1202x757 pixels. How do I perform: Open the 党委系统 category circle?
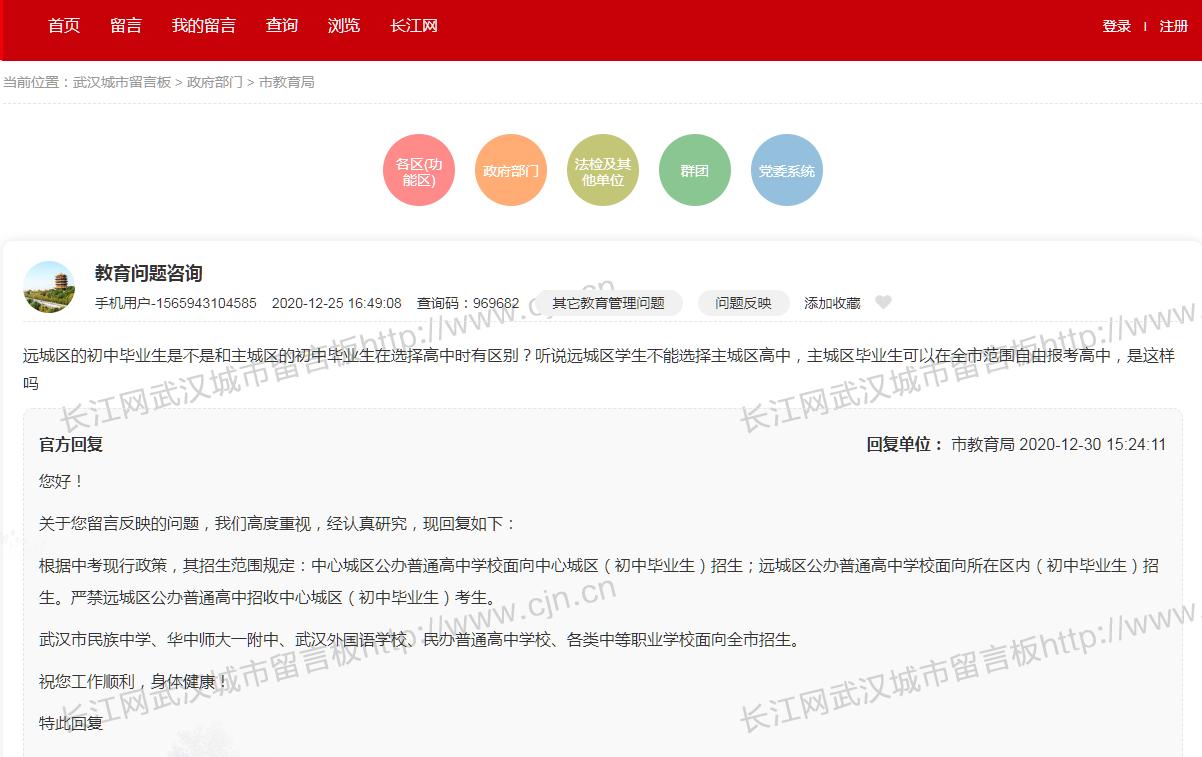[786, 170]
